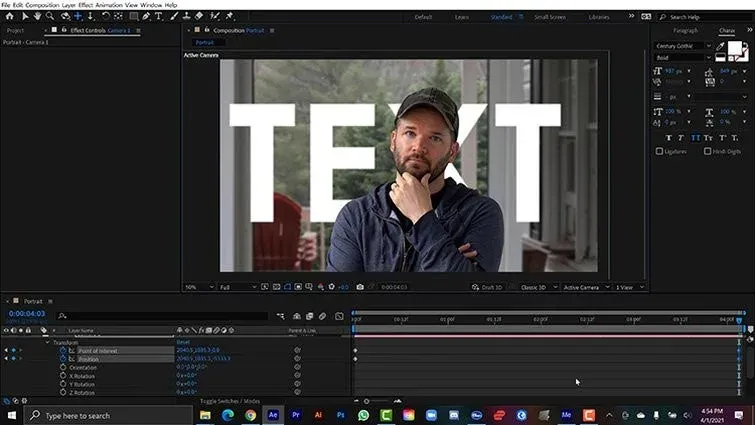Open the Composition menu

pos(42,5)
